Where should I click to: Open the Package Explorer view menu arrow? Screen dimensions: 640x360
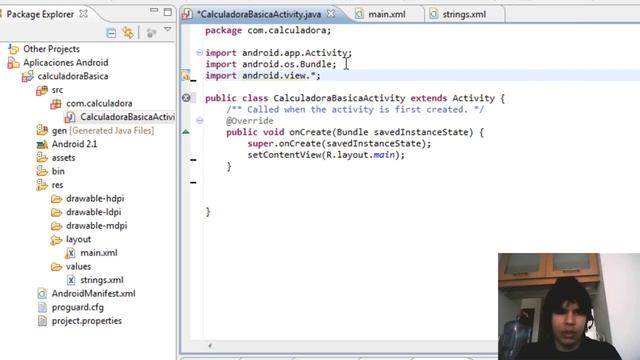(167, 29)
